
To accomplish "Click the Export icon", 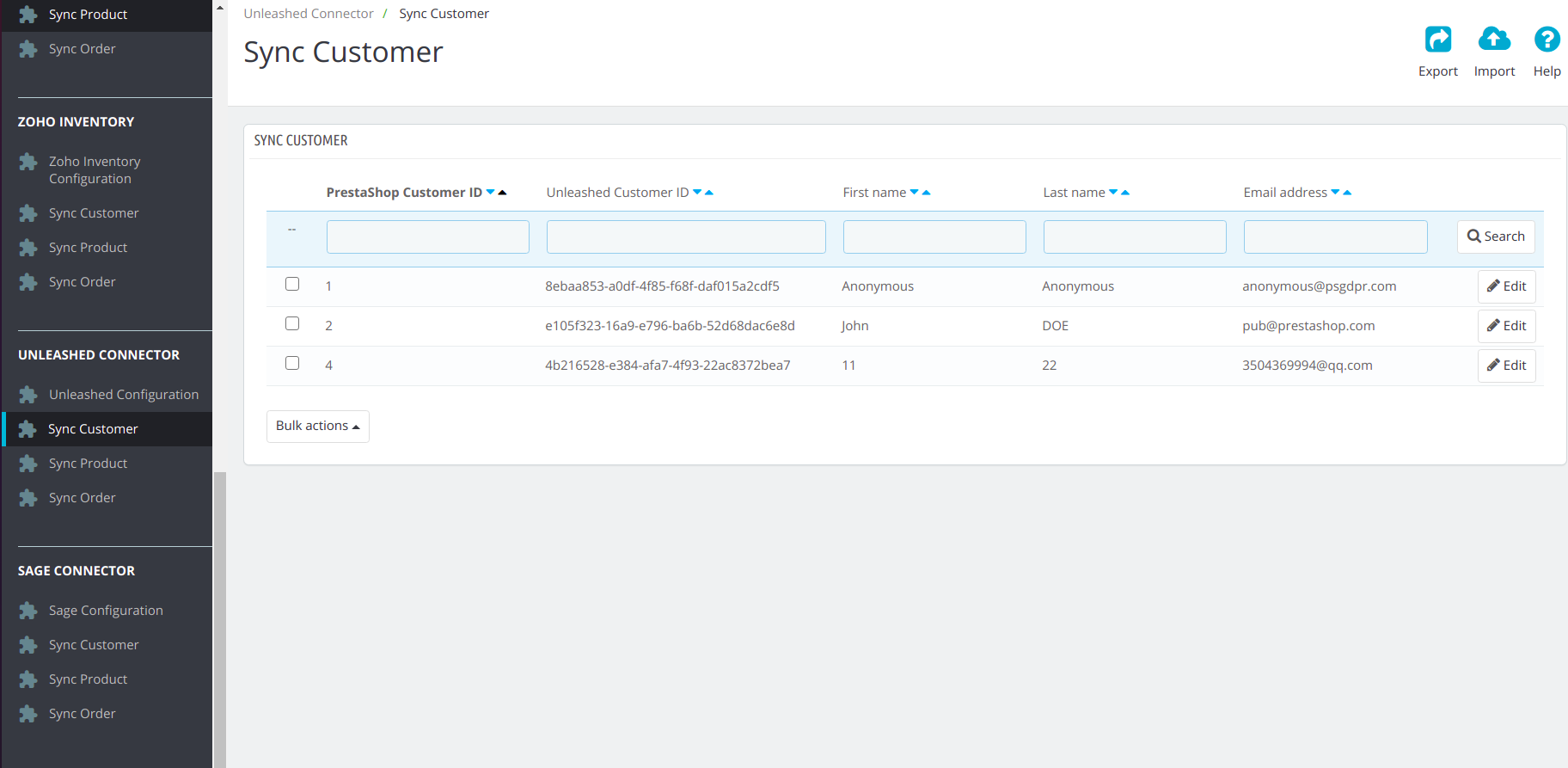I will [x=1437, y=40].
